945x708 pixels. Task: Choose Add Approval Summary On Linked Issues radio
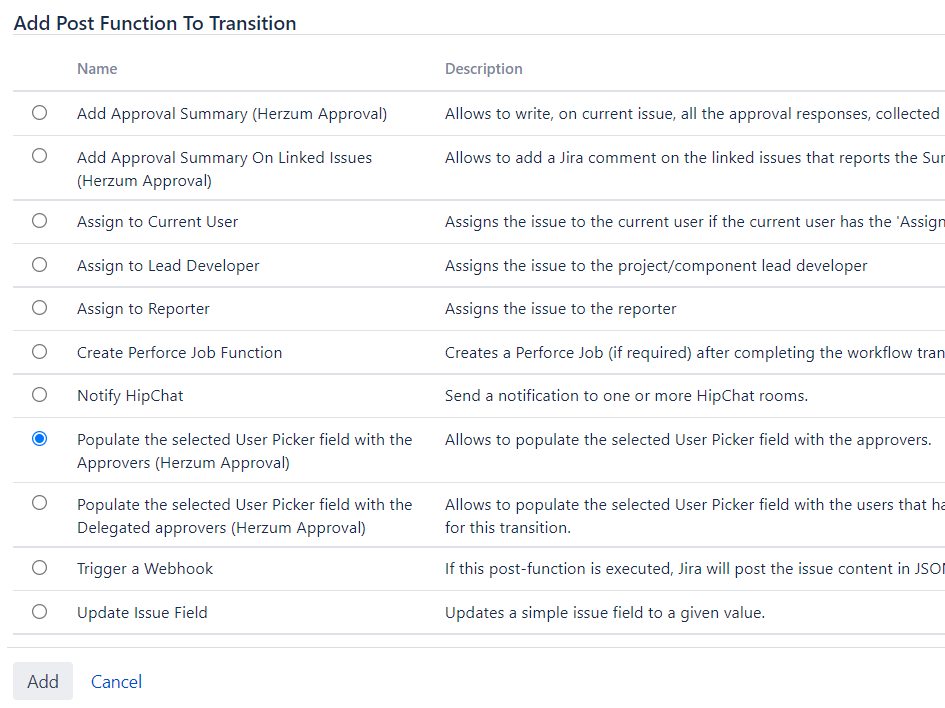pos(39,156)
